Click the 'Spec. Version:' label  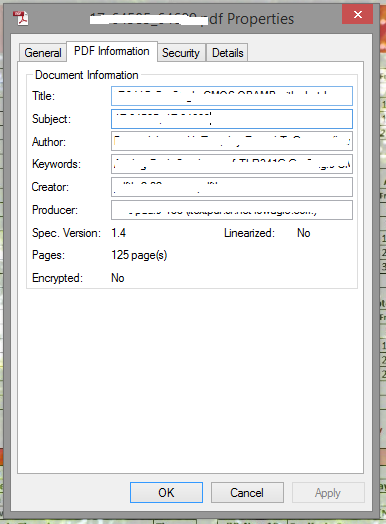(66, 233)
